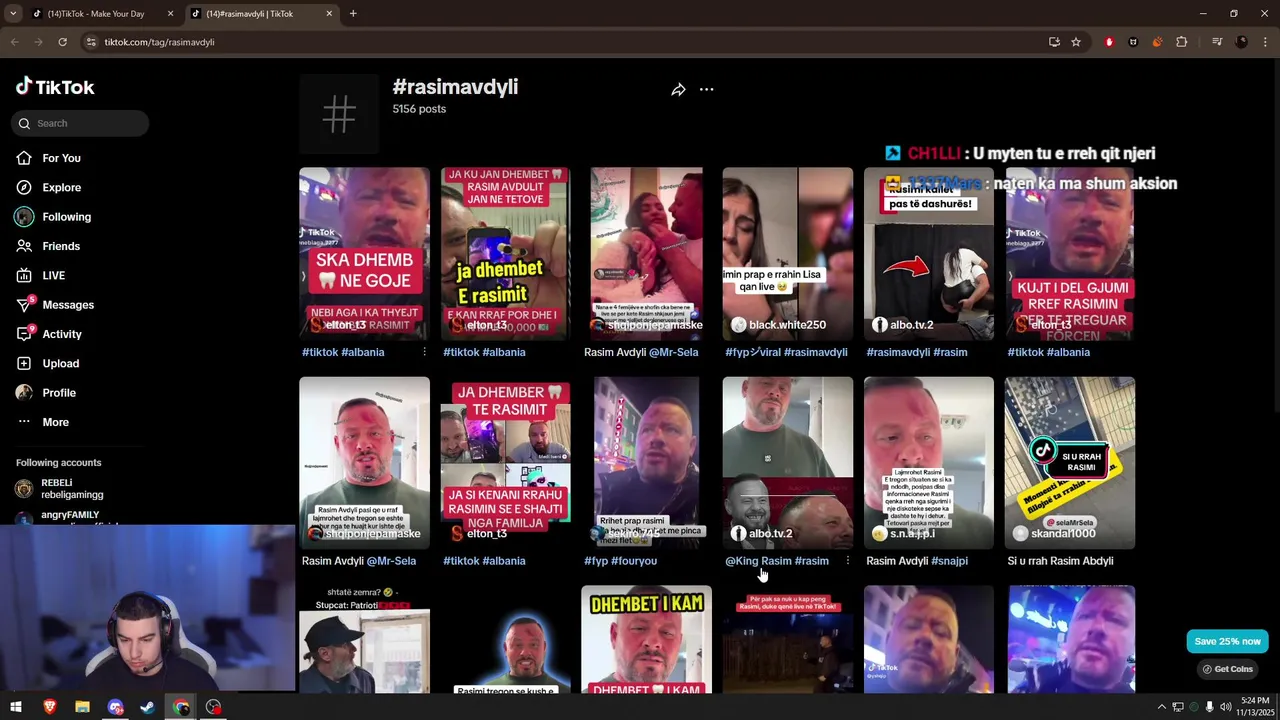Open options dots beside King Rasim caption
The image size is (1280, 720).
(847, 561)
